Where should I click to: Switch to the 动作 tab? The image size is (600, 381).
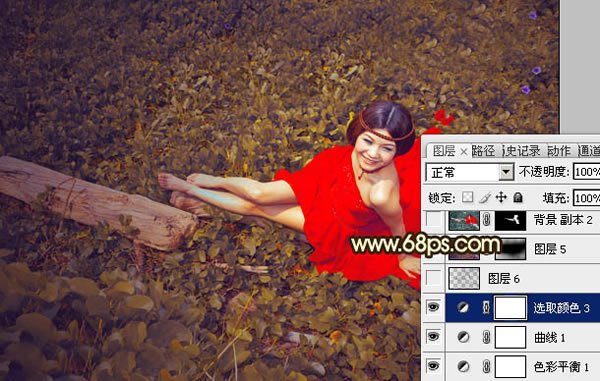click(559, 151)
